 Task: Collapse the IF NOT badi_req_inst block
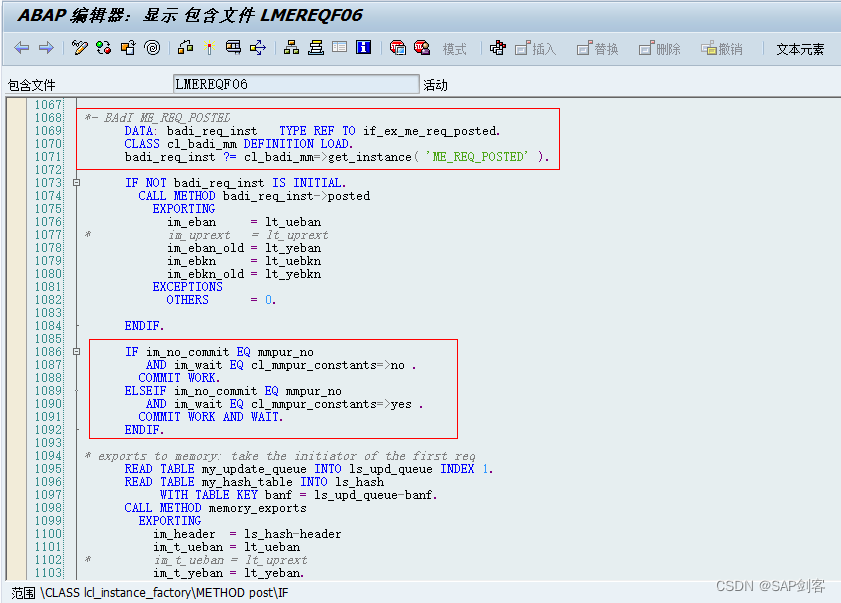75,181
